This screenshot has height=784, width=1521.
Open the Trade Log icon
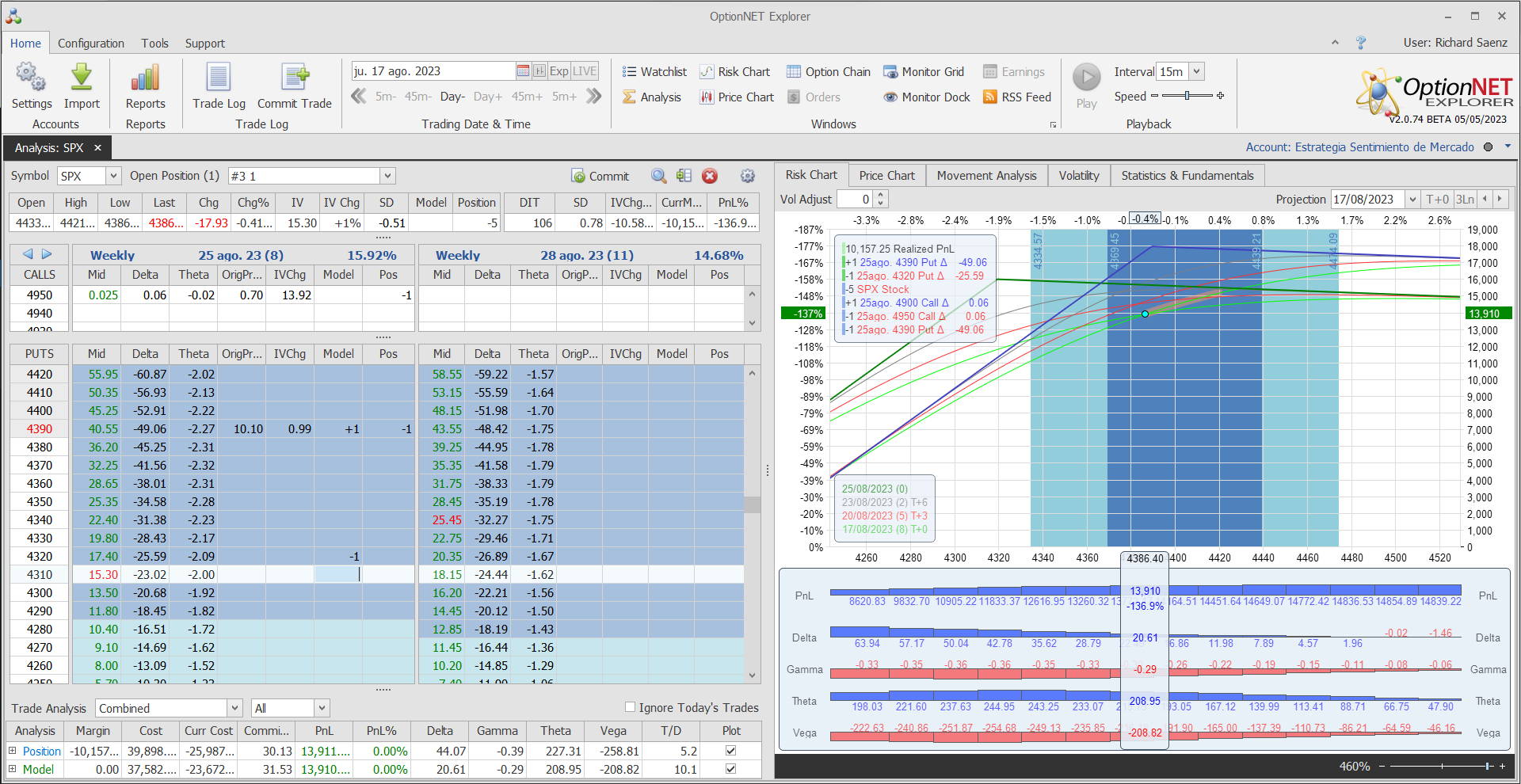point(219,78)
